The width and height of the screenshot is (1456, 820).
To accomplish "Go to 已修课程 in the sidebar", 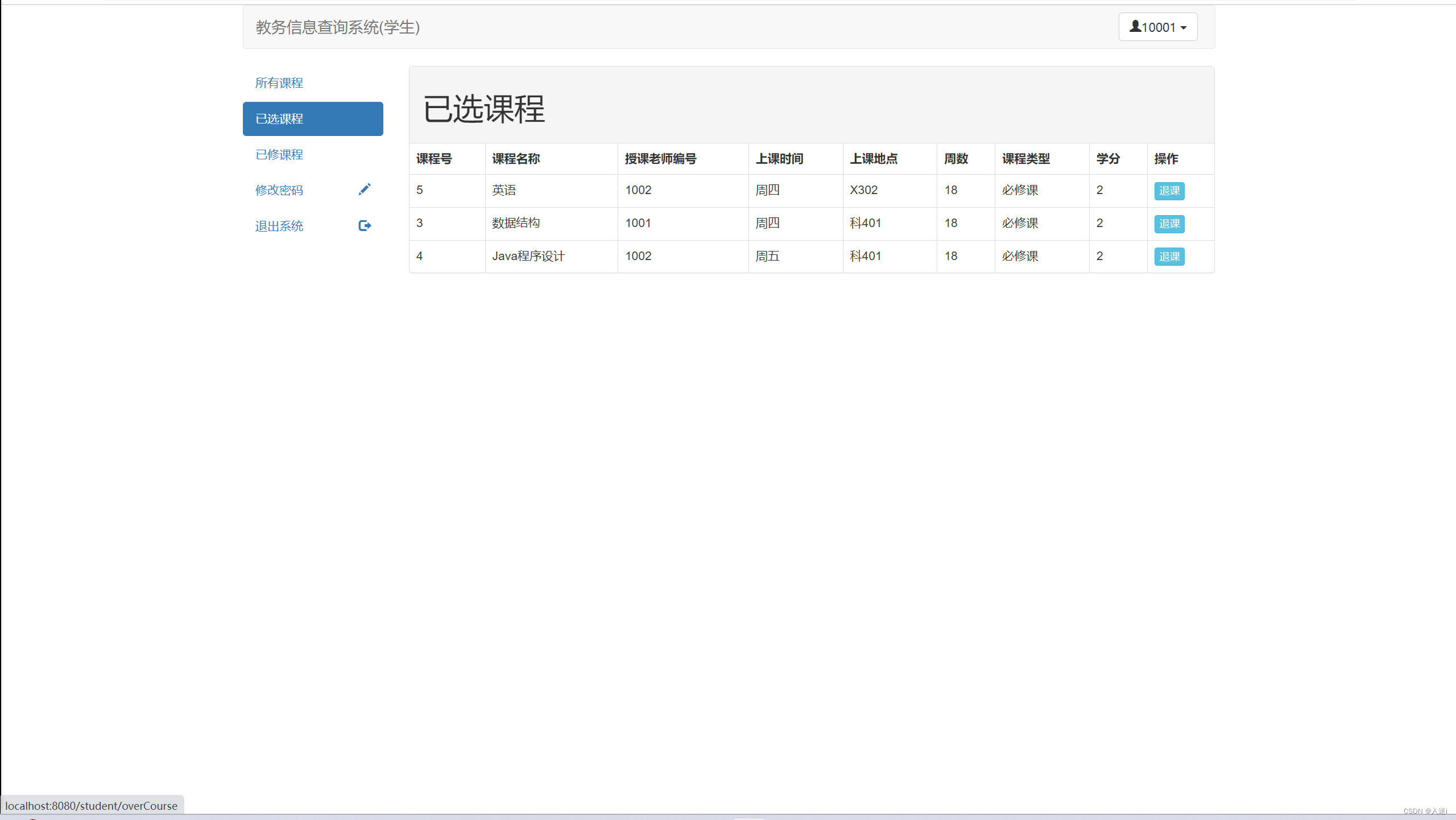I will (313, 155).
